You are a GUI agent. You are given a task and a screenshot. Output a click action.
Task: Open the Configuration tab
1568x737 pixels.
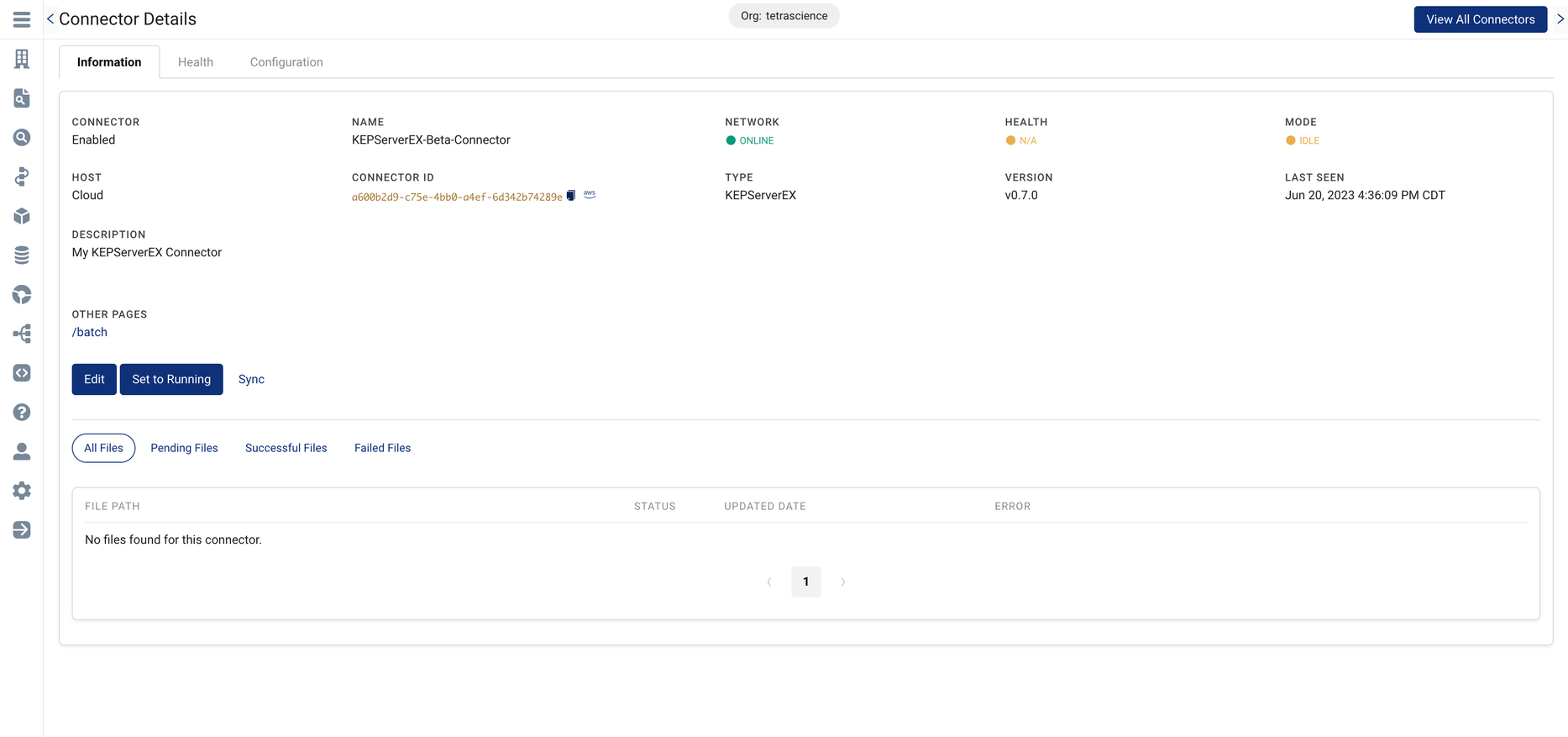click(x=286, y=62)
